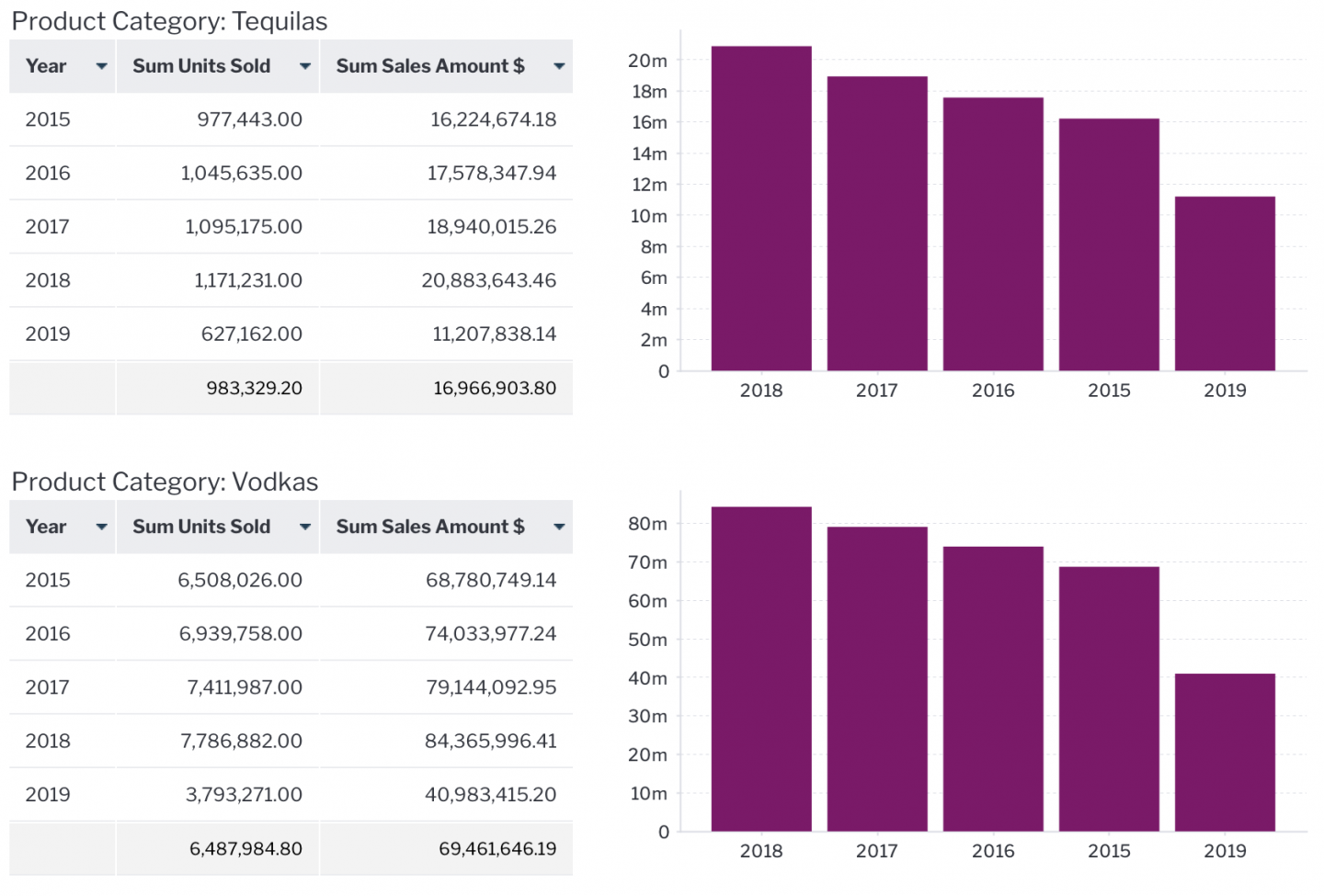The image size is (1324, 896).
Task: Click the Product Category: Tequilas heading
Action: pos(169,21)
